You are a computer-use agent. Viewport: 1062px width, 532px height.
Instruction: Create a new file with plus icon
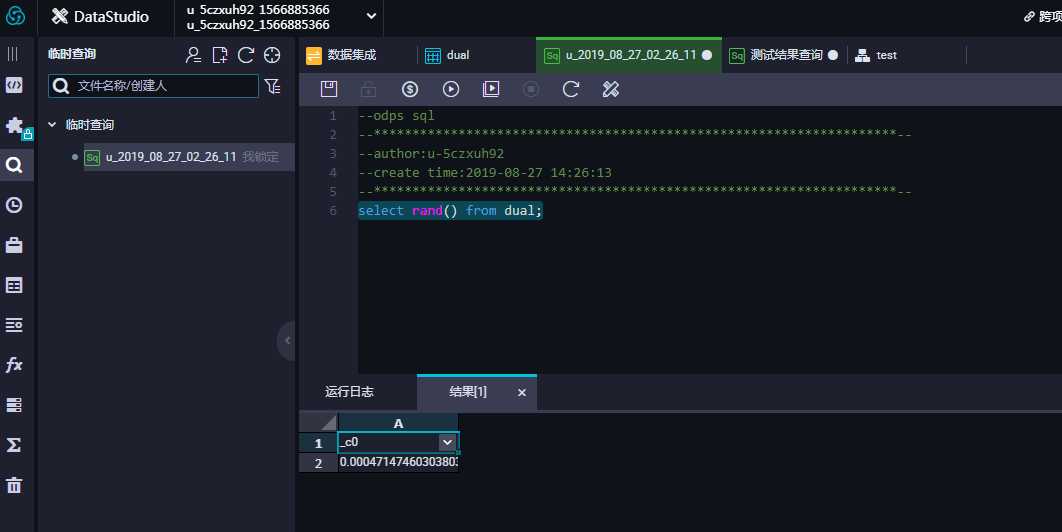tap(219, 55)
